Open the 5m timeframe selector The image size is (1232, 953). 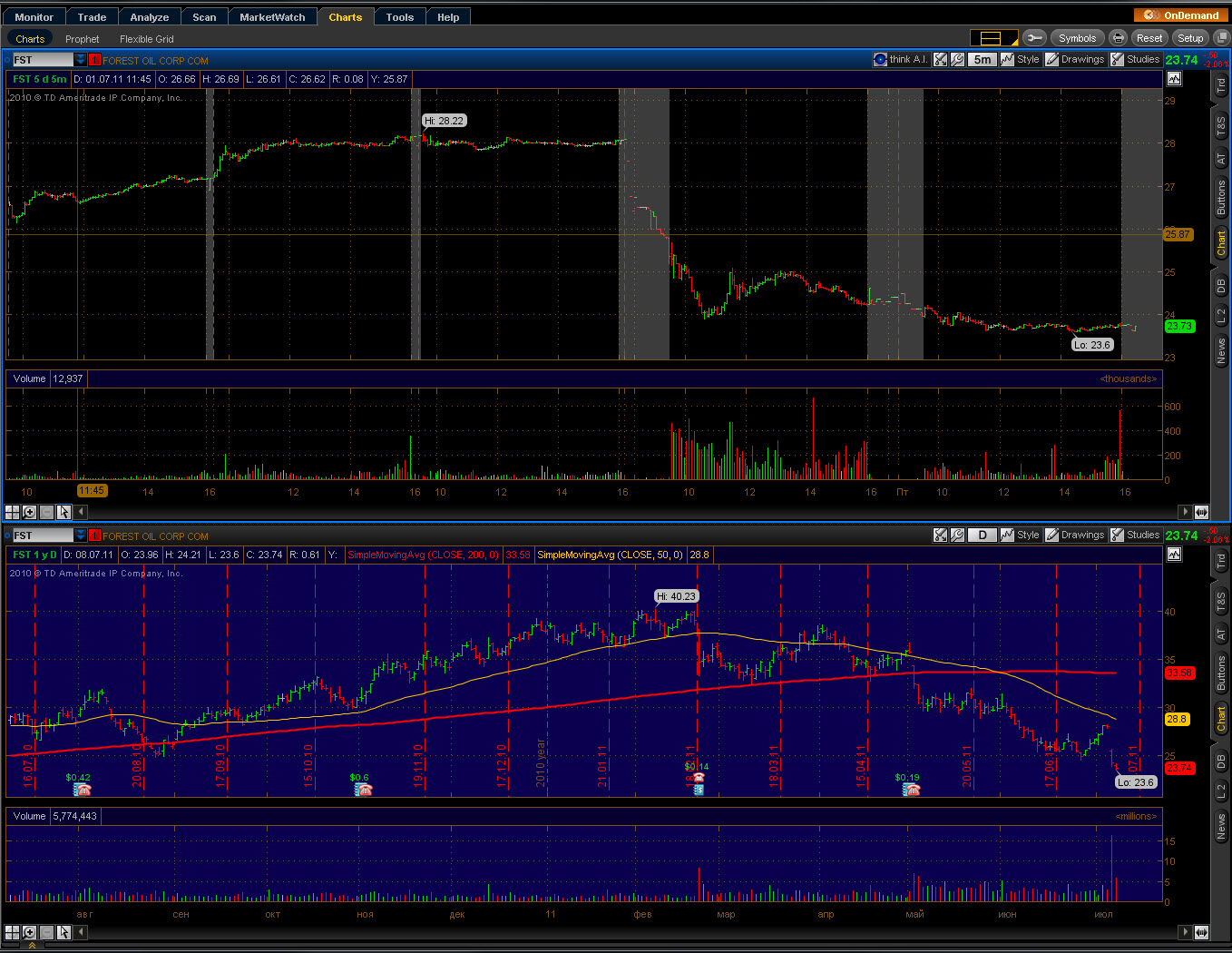click(x=983, y=59)
